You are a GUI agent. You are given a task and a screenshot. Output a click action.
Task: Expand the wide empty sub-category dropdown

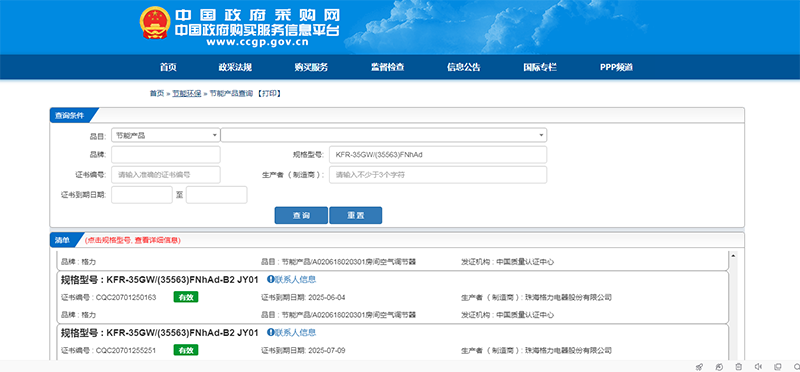click(384, 135)
